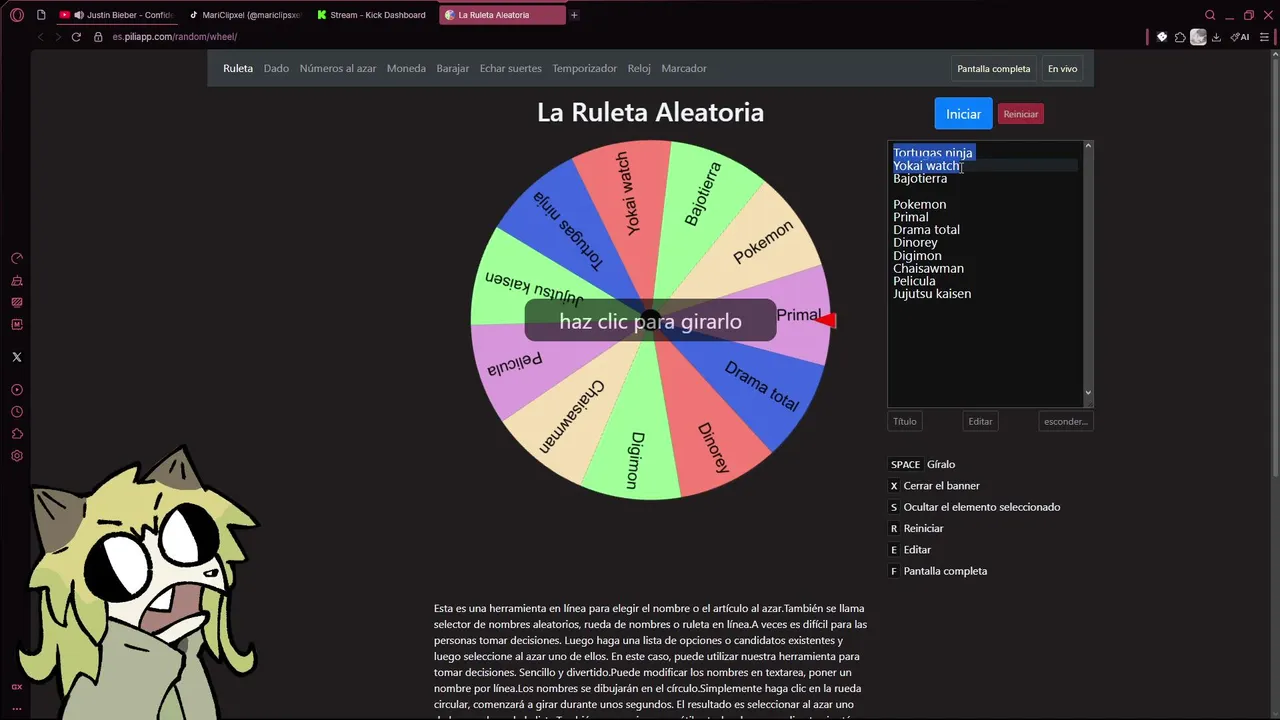Open Números al azar menu item

[338, 69]
